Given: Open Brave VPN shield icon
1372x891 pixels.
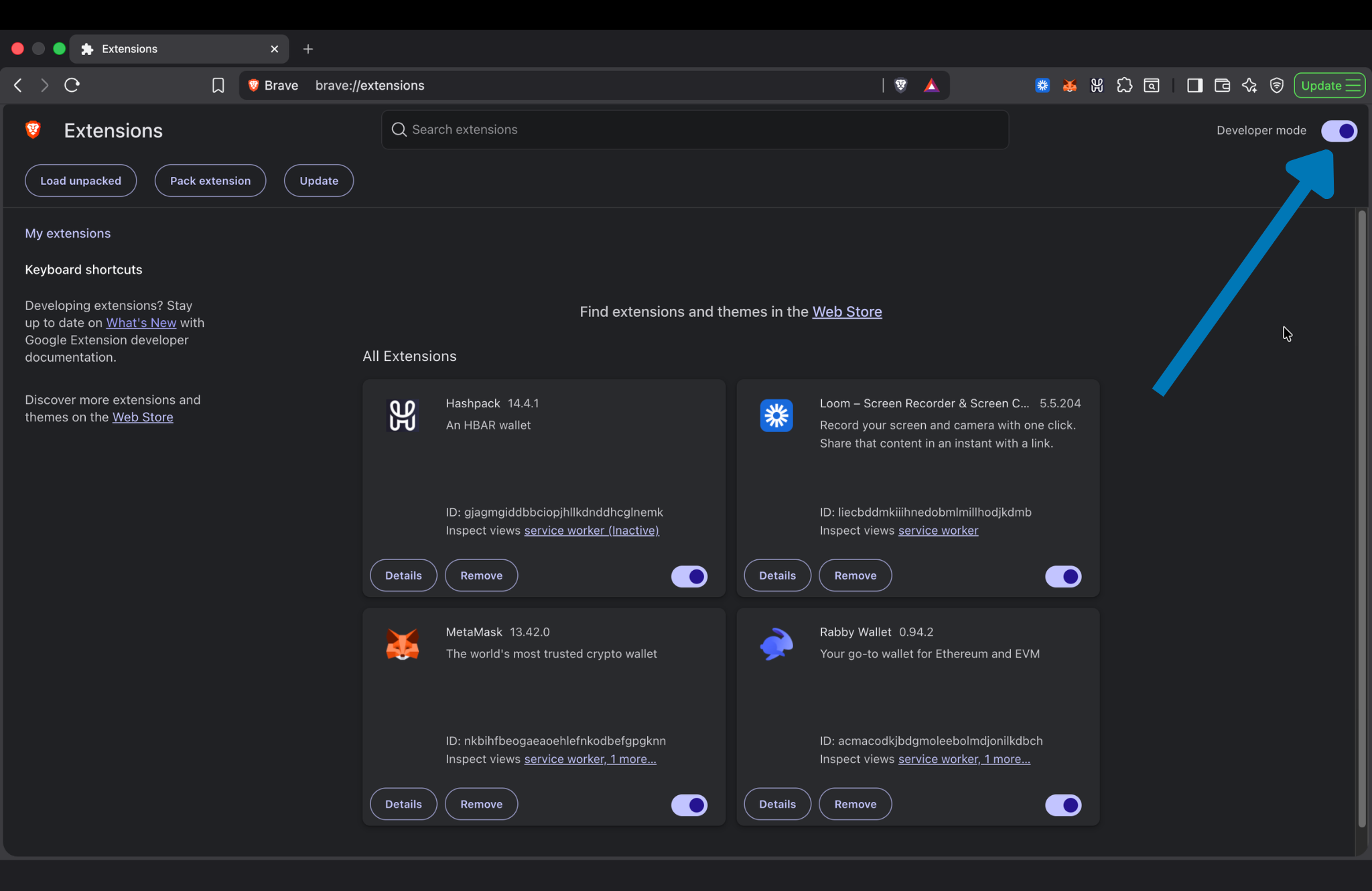Looking at the screenshot, I should tap(1277, 85).
